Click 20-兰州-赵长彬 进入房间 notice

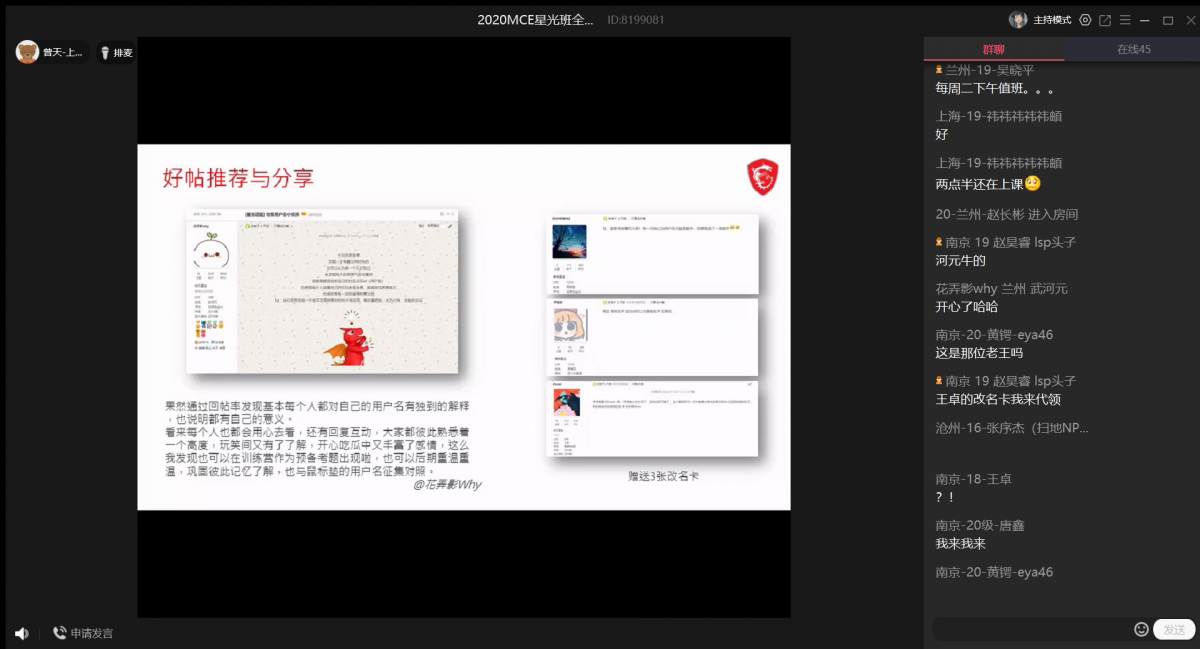click(1007, 214)
